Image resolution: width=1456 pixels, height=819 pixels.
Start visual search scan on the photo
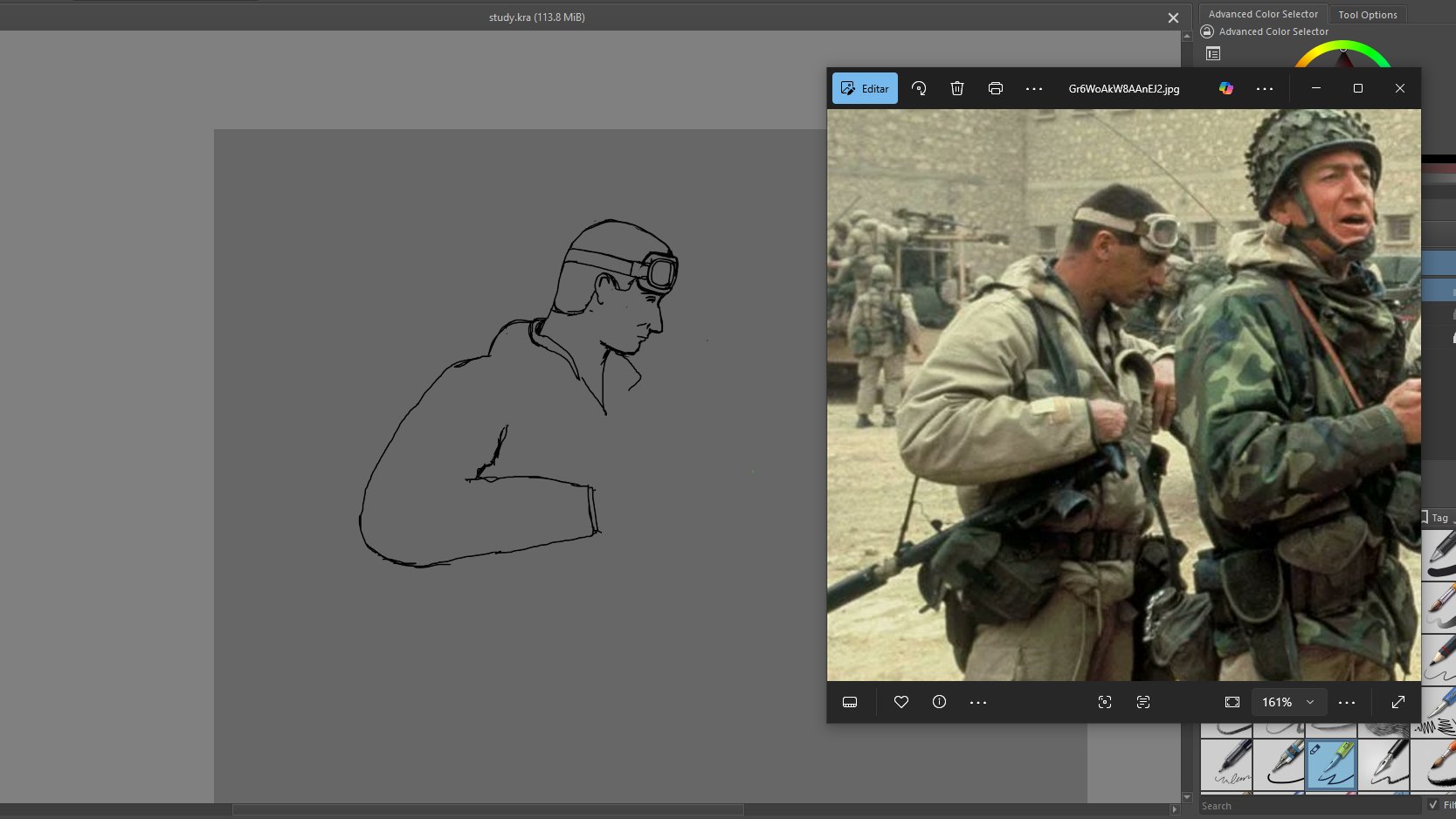coord(1105,702)
